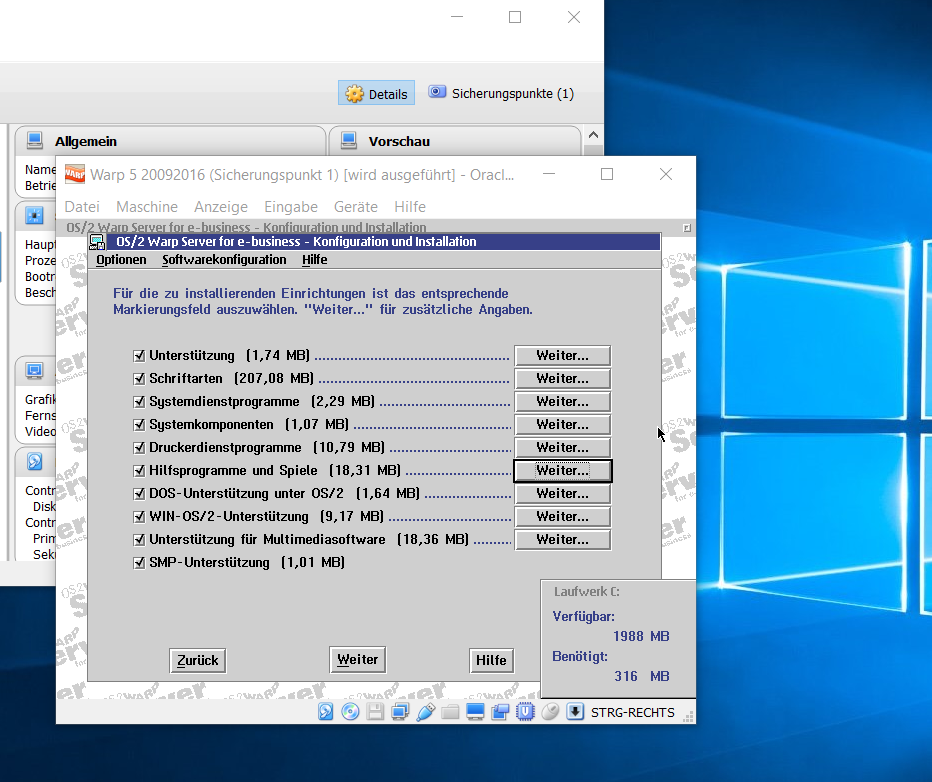Click the scroll-up arrow in VirtualBox Manager details pane
Image resolution: width=932 pixels, height=782 pixels.
point(593,135)
